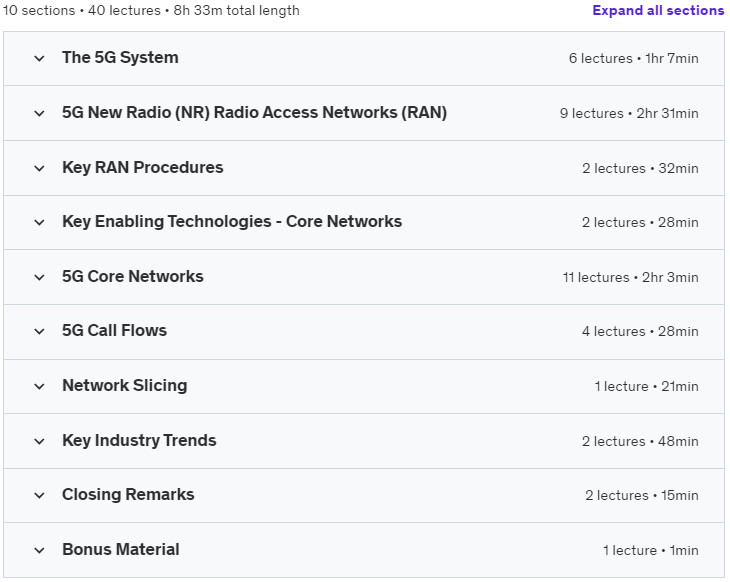730x582 pixels.
Task: Select Key Enabling Technologies - Core Networks title
Action: [x=232, y=222]
